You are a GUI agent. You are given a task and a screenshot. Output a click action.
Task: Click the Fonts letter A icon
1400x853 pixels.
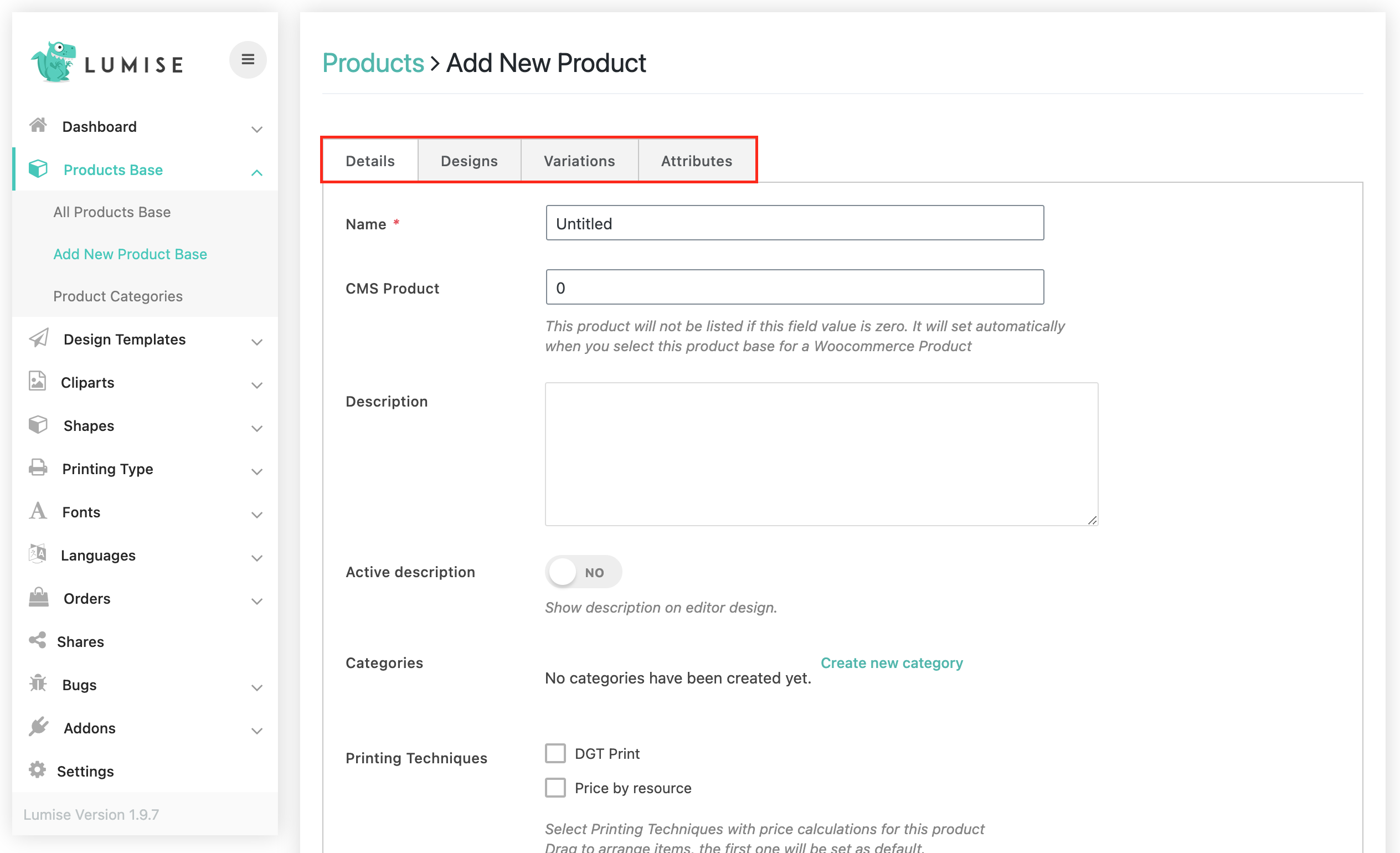(38, 510)
